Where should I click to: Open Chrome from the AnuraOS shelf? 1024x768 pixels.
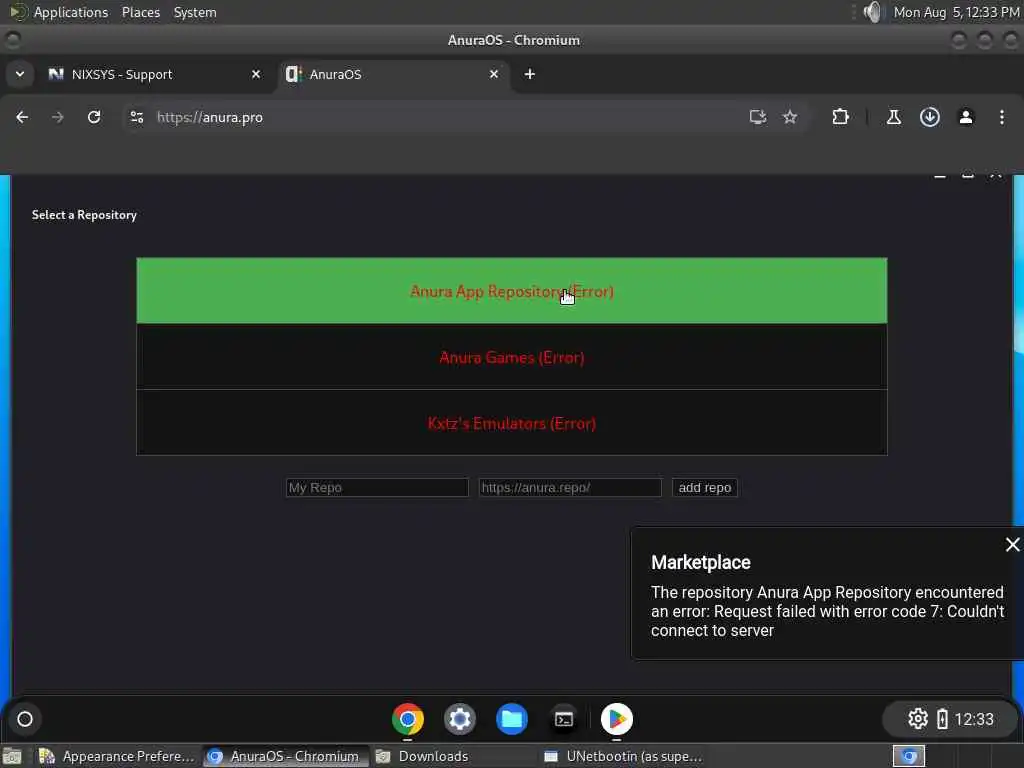[408, 719]
